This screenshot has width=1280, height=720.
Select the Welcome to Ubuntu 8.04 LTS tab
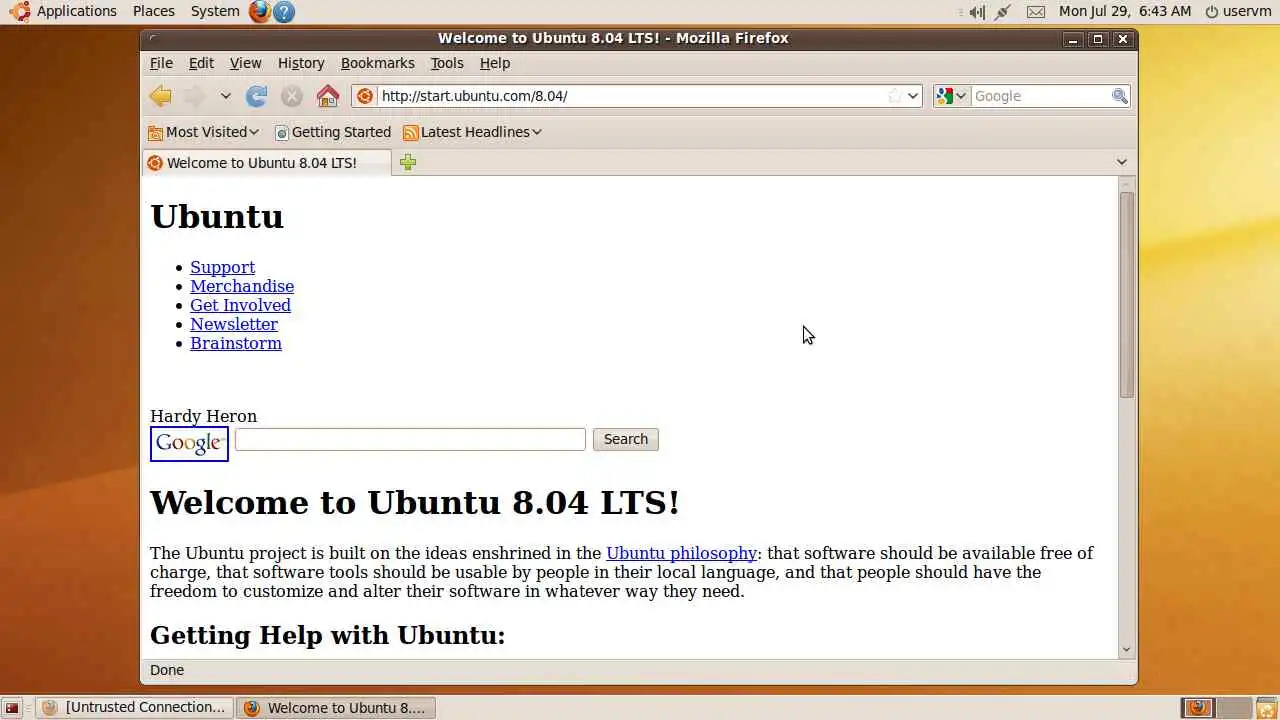266,163
